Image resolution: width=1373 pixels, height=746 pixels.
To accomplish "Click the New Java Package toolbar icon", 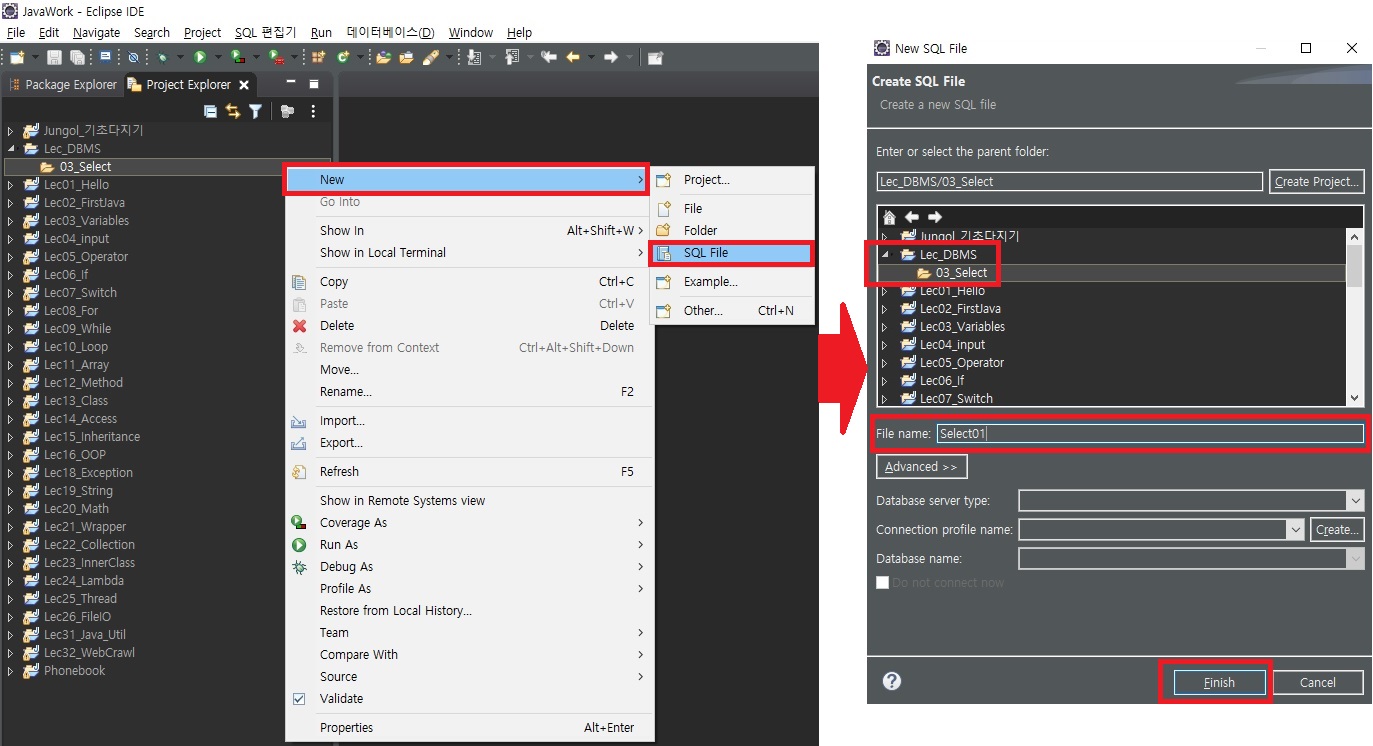I will point(318,57).
